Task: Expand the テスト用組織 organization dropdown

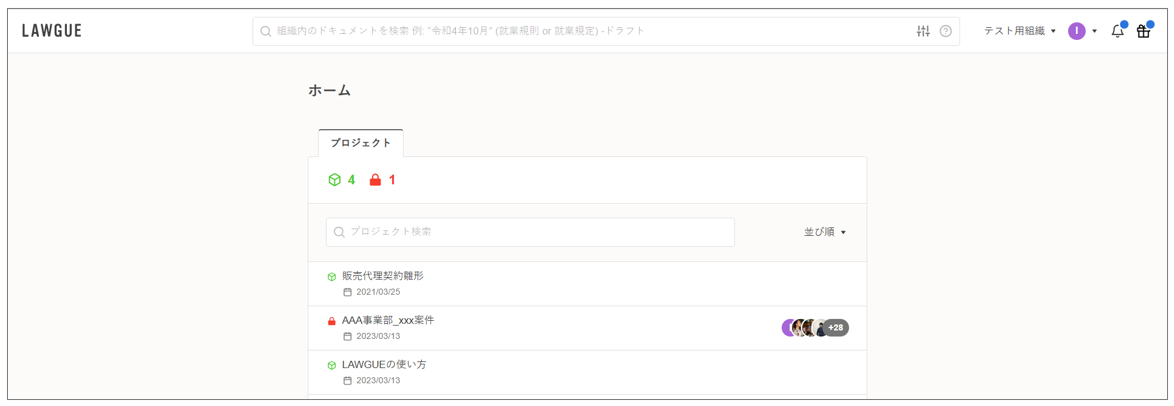Action: point(1020,31)
